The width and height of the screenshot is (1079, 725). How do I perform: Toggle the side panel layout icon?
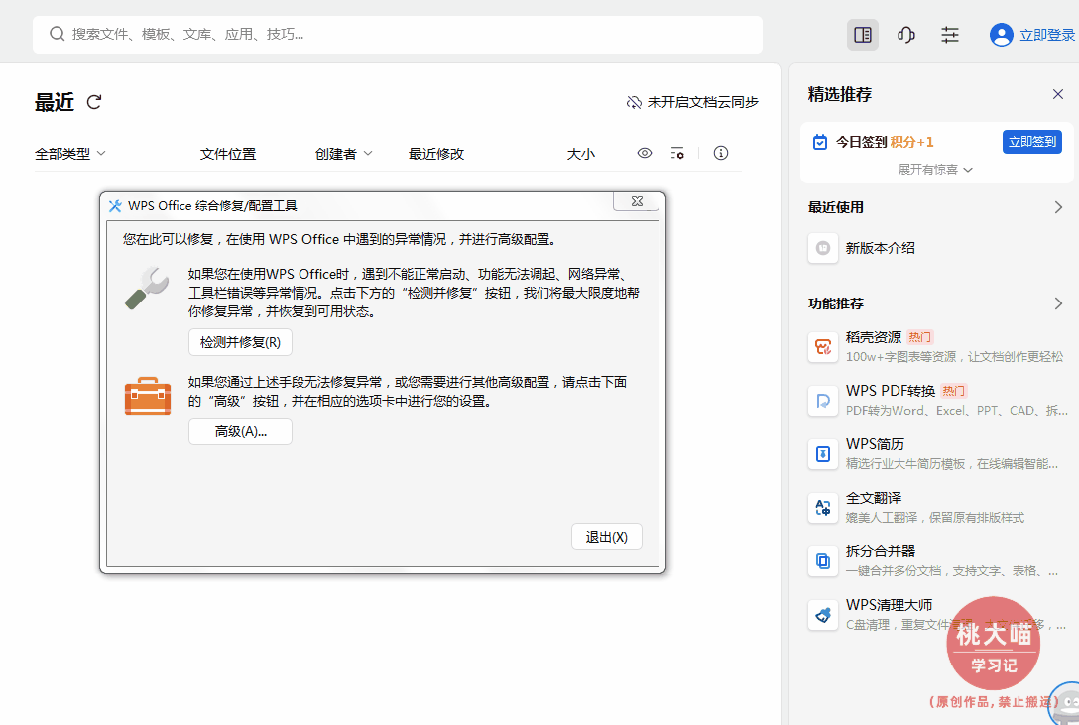point(862,35)
